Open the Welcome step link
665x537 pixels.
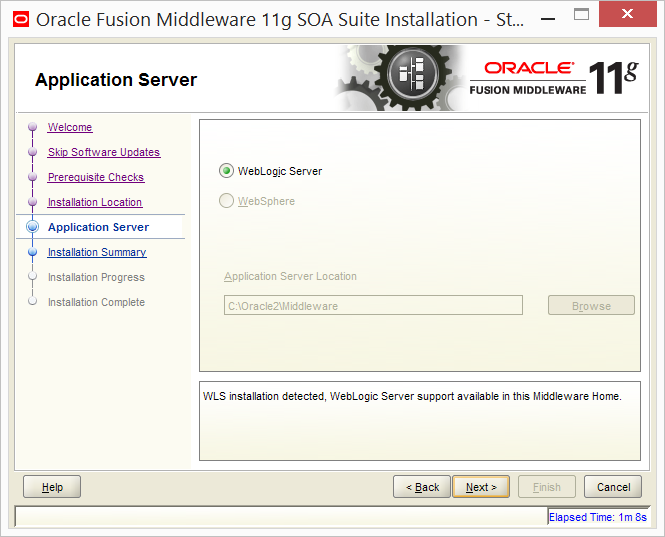tap(70, 127)
